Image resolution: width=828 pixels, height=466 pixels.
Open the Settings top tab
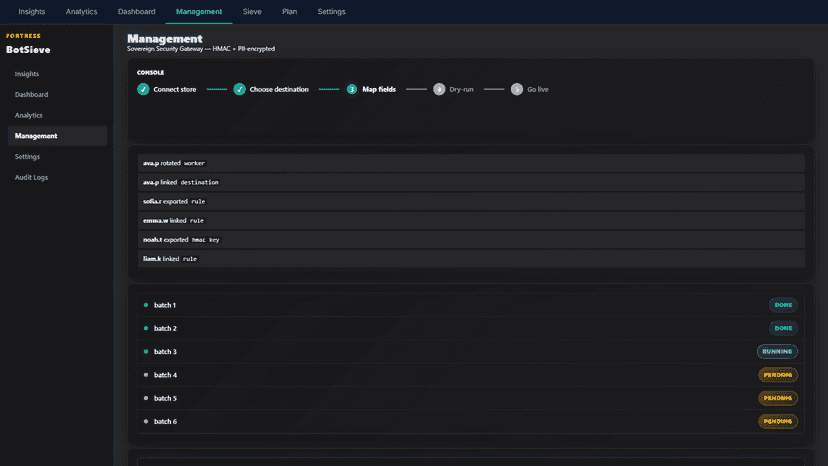coord(331,12)
